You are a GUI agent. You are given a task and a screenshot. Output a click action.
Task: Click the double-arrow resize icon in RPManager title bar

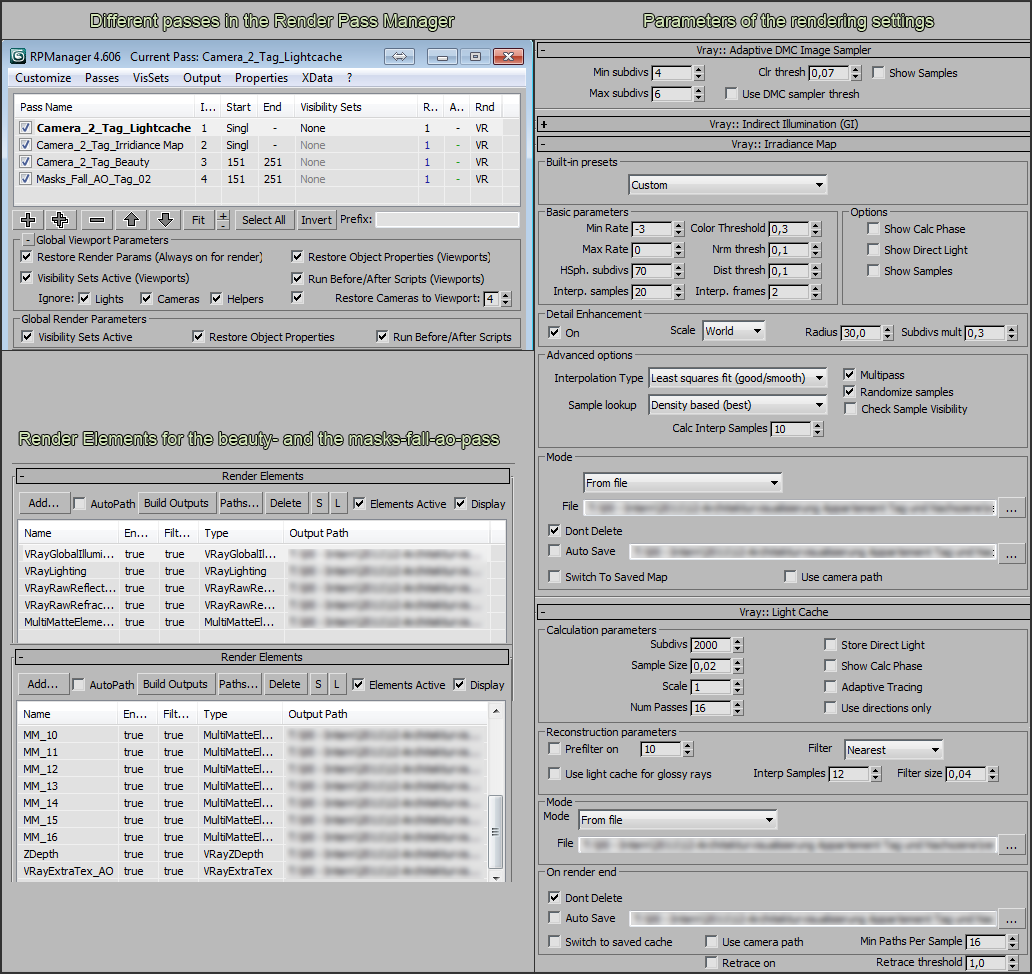coord(399,56)
